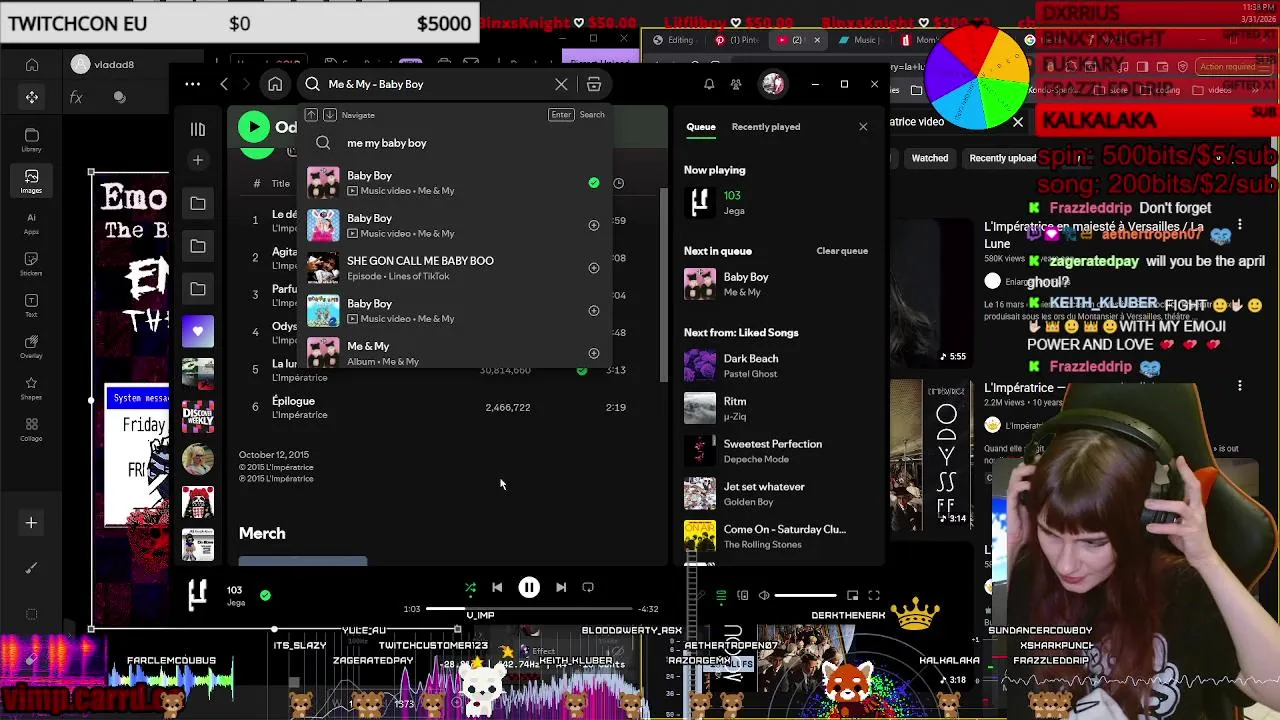Image resolution: width=1280 pixels, height=720 pixels.
Task: Add Me & My album to library
Action: [x=594, y=353]
